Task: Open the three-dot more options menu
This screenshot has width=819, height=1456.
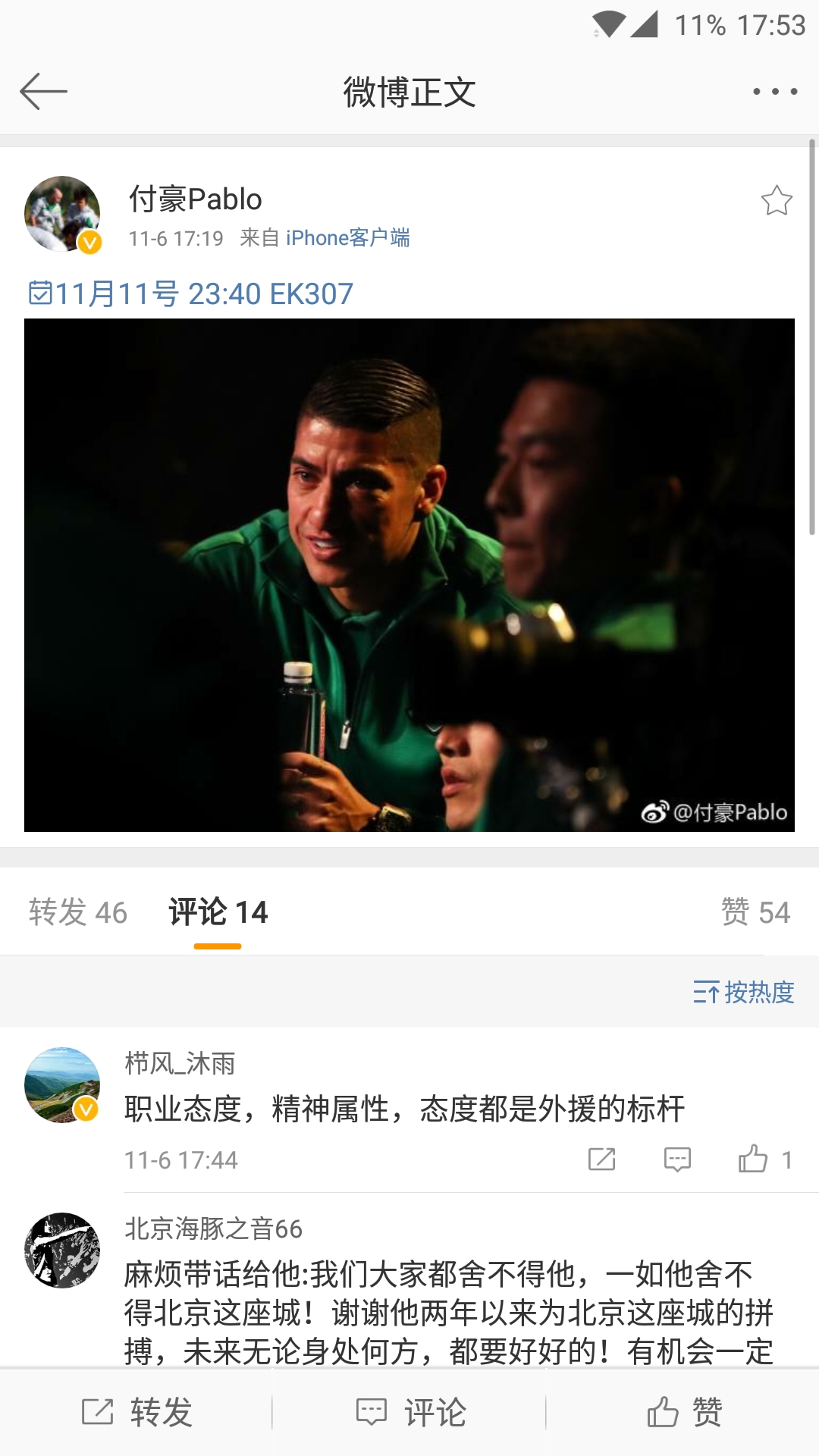Action: point(774,92)
